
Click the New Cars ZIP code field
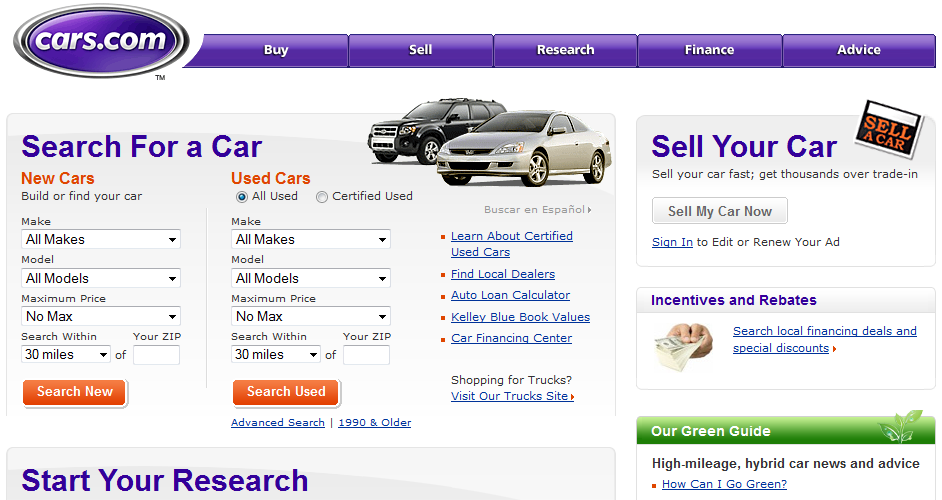click(x=156, y=355)
